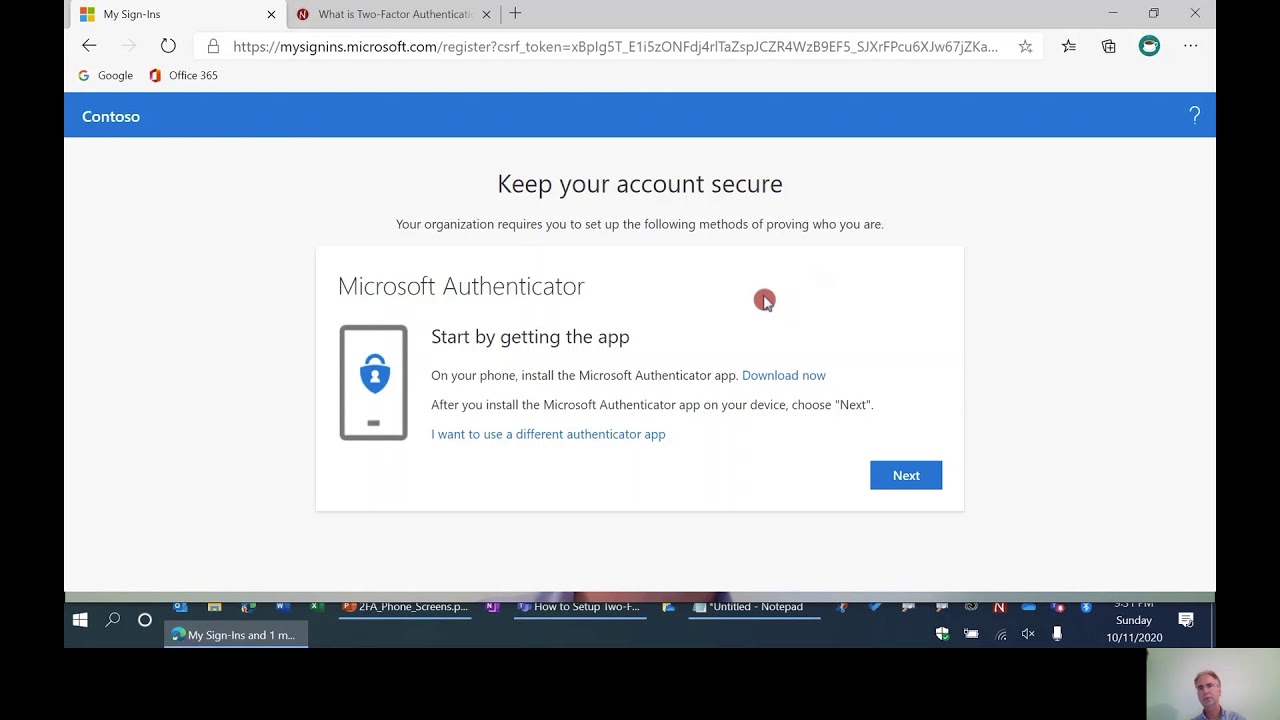Open help with the question mark icon
Image resolution: width=1280 pixels, height=720 pixels.
[1194, 116]
